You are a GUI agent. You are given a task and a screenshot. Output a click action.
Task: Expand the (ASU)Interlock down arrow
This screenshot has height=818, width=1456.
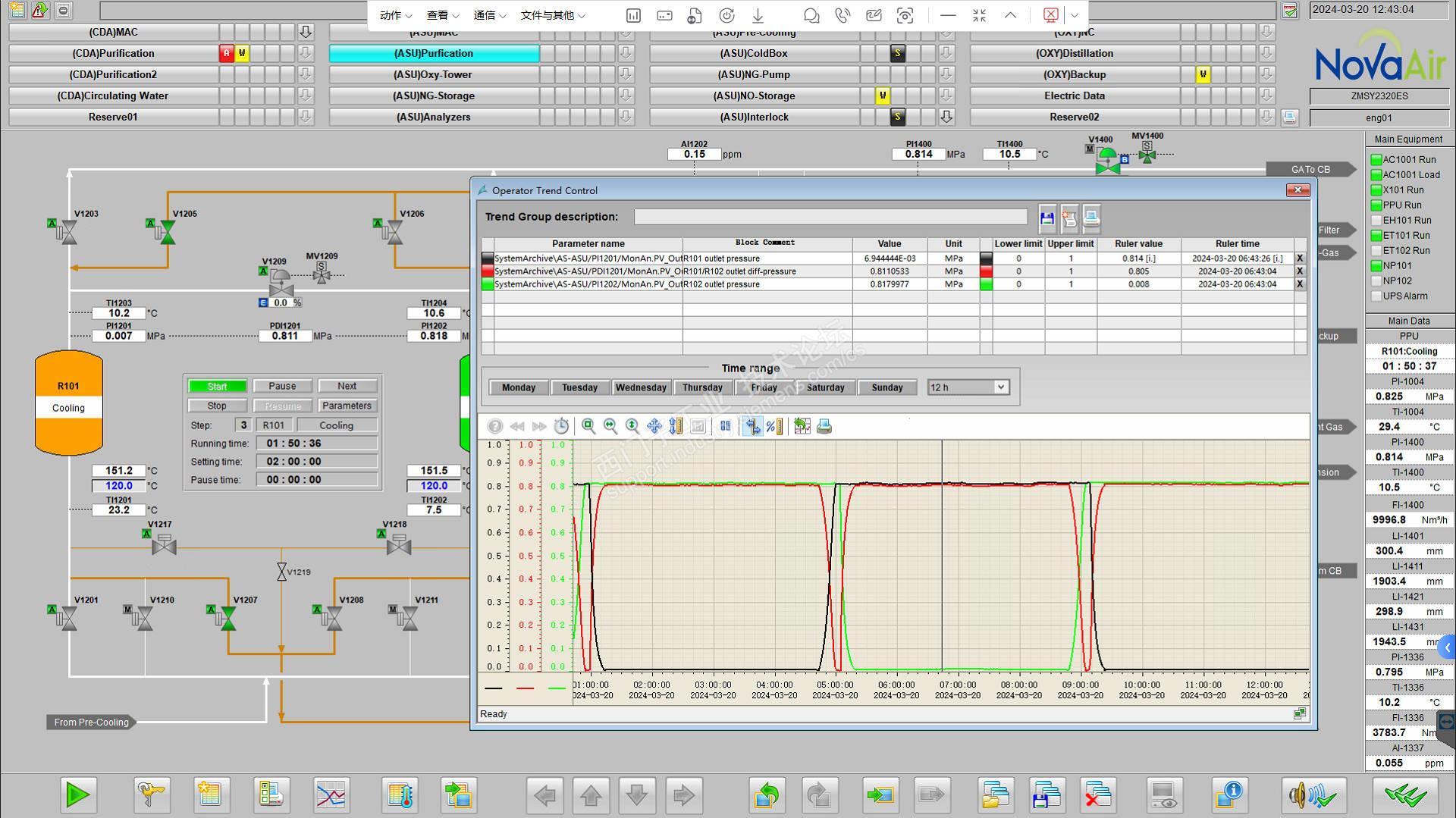click(946, 117)
